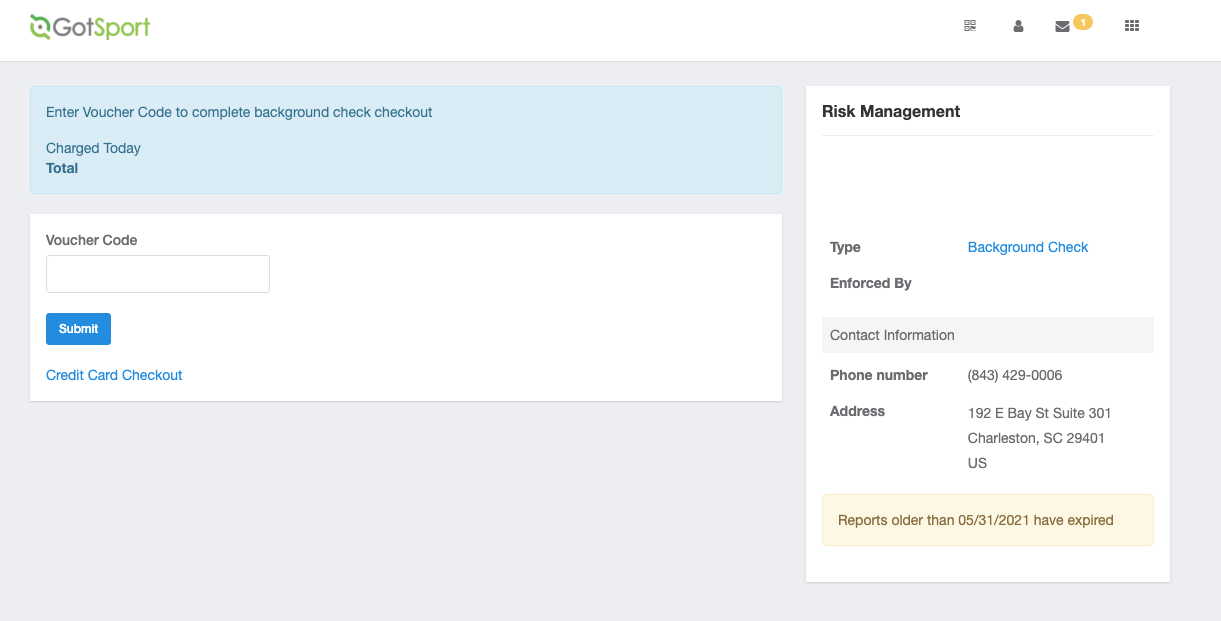Click the yellow unread message badge

(1082, 21)
